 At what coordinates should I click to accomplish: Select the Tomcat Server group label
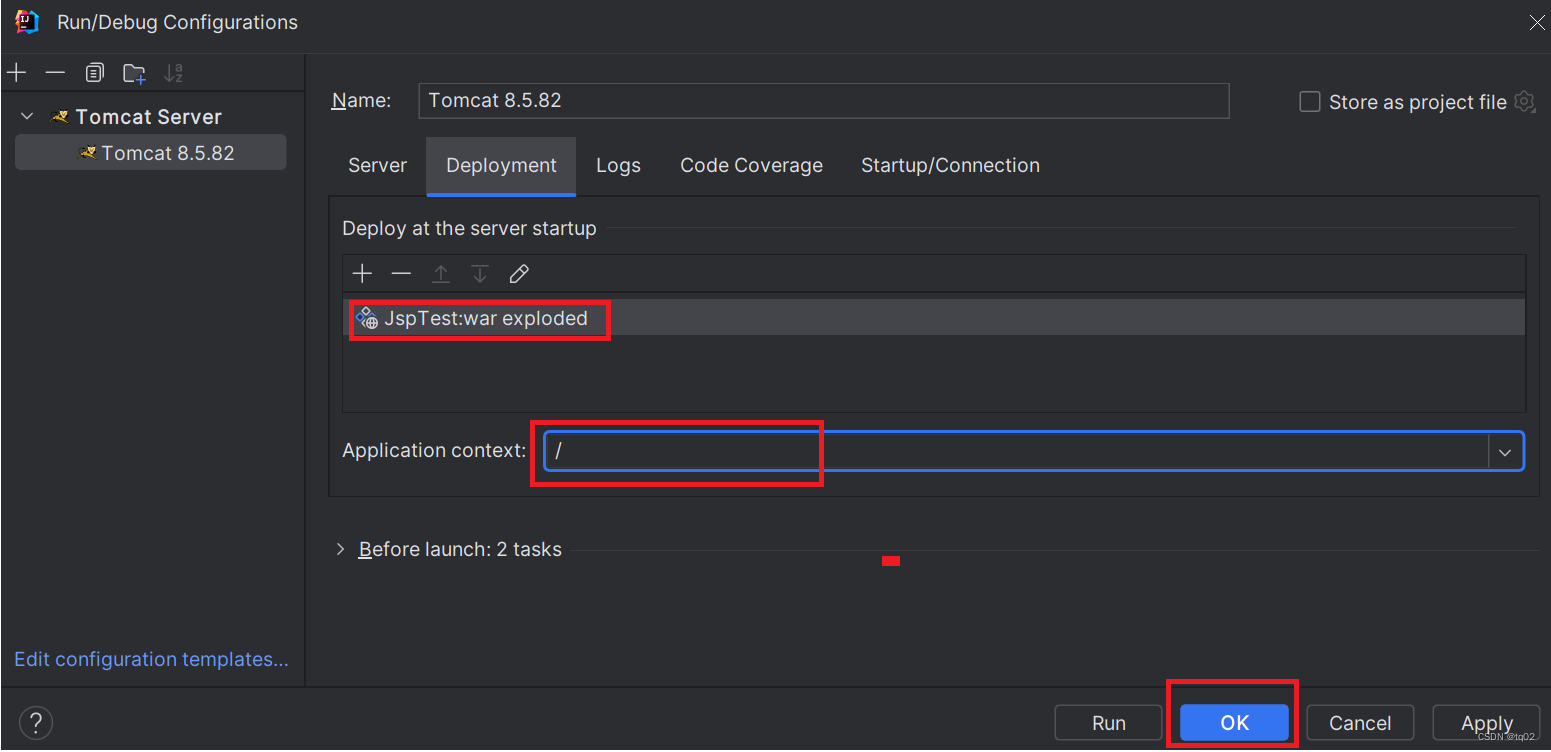[148, 117]
